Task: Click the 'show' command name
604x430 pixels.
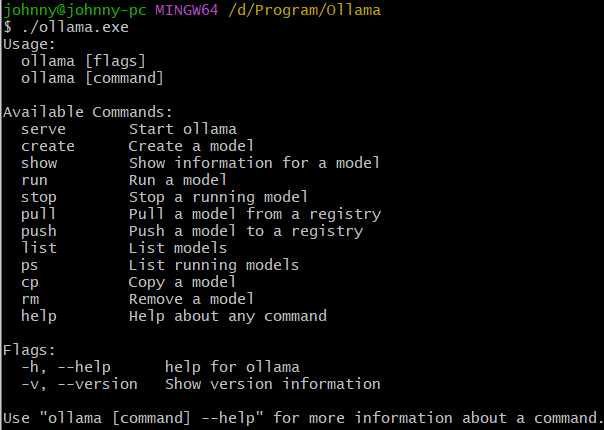Action: point(39,163)
